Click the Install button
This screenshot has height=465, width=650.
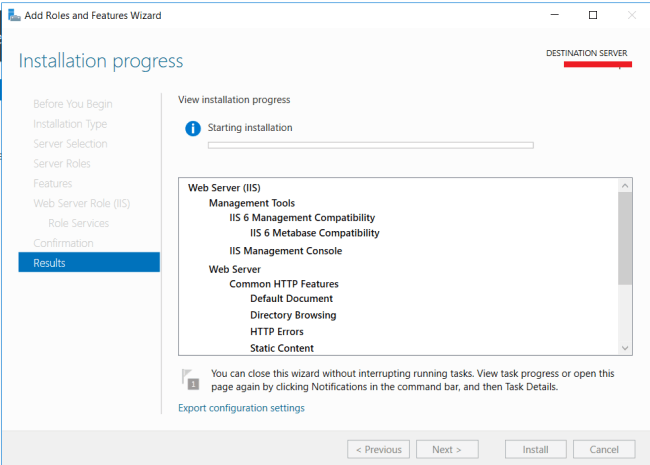tap(536, 449)
